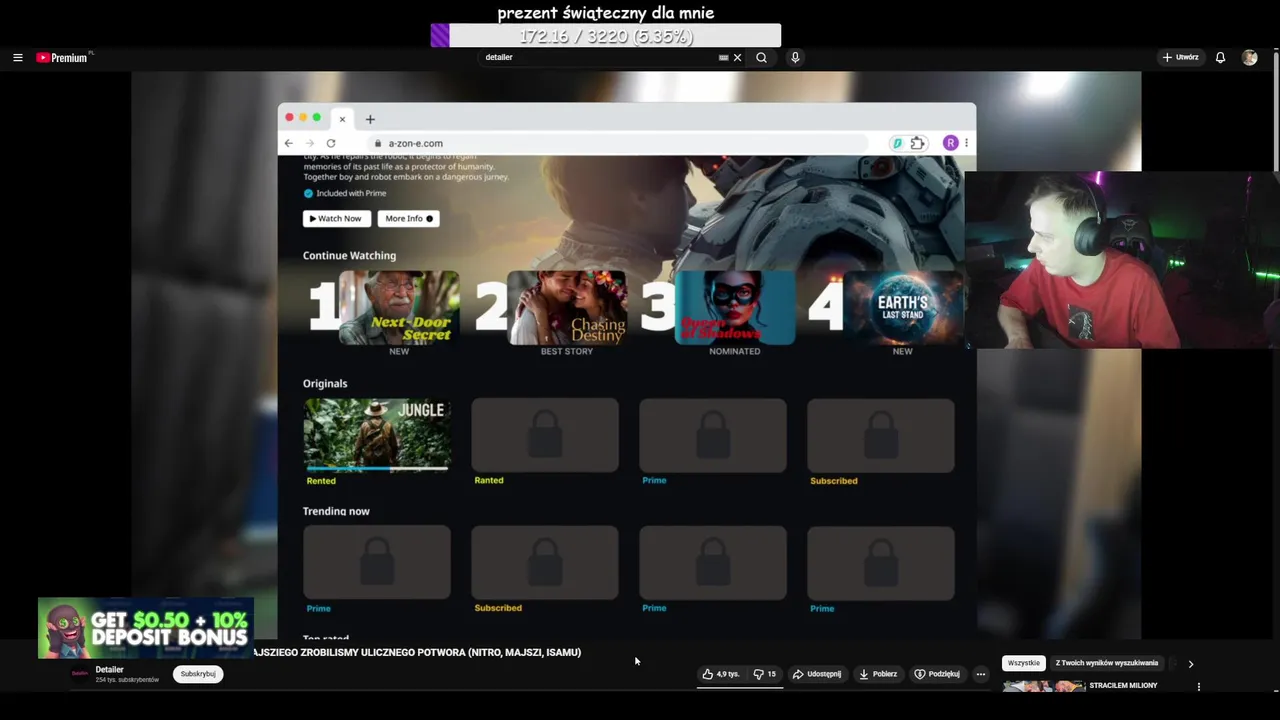Click the teal extension icon in the video's browser
1280x720 pixels.
(897, 143)
